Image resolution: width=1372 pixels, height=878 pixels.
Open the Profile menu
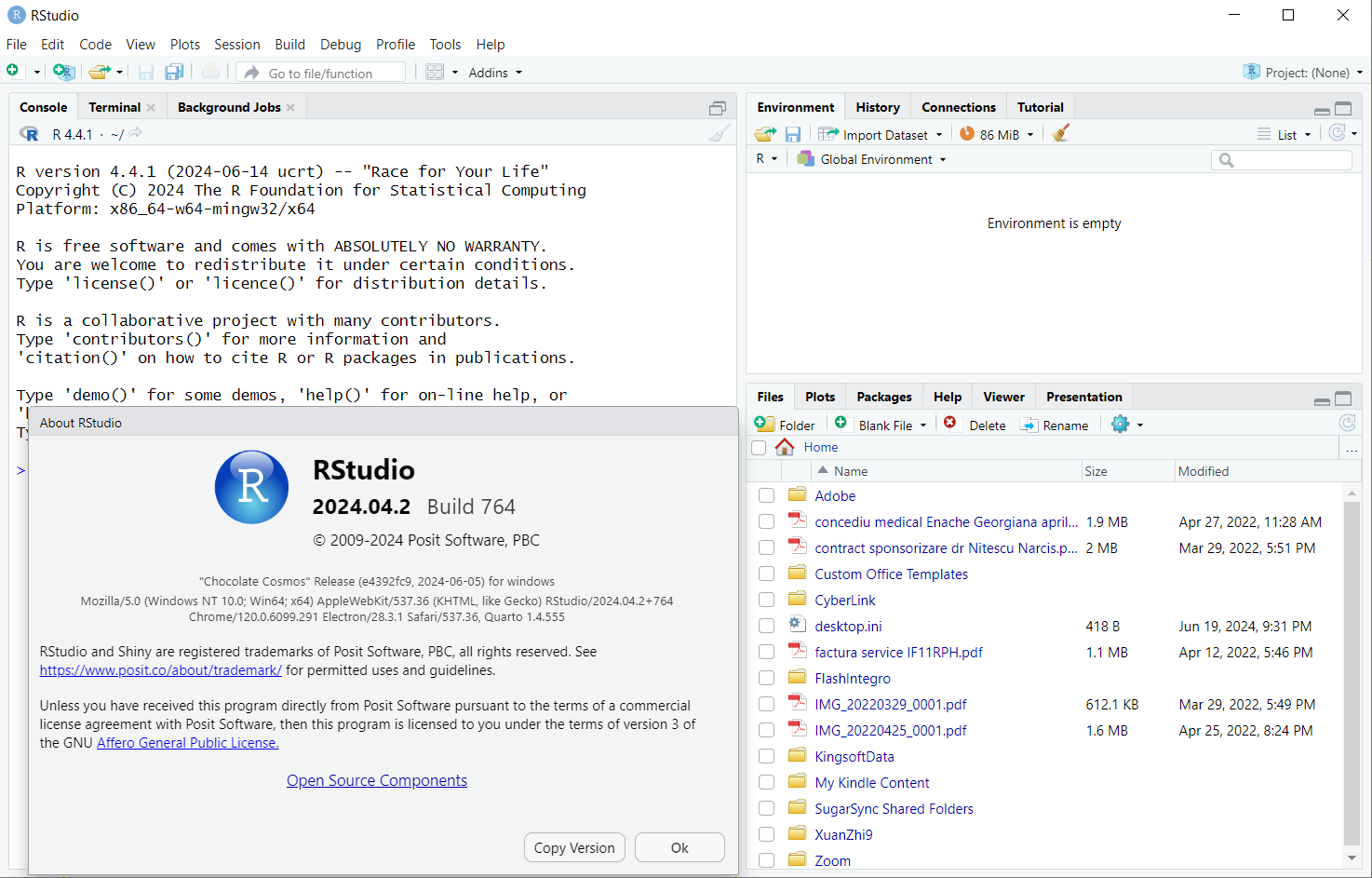[396, 44]
